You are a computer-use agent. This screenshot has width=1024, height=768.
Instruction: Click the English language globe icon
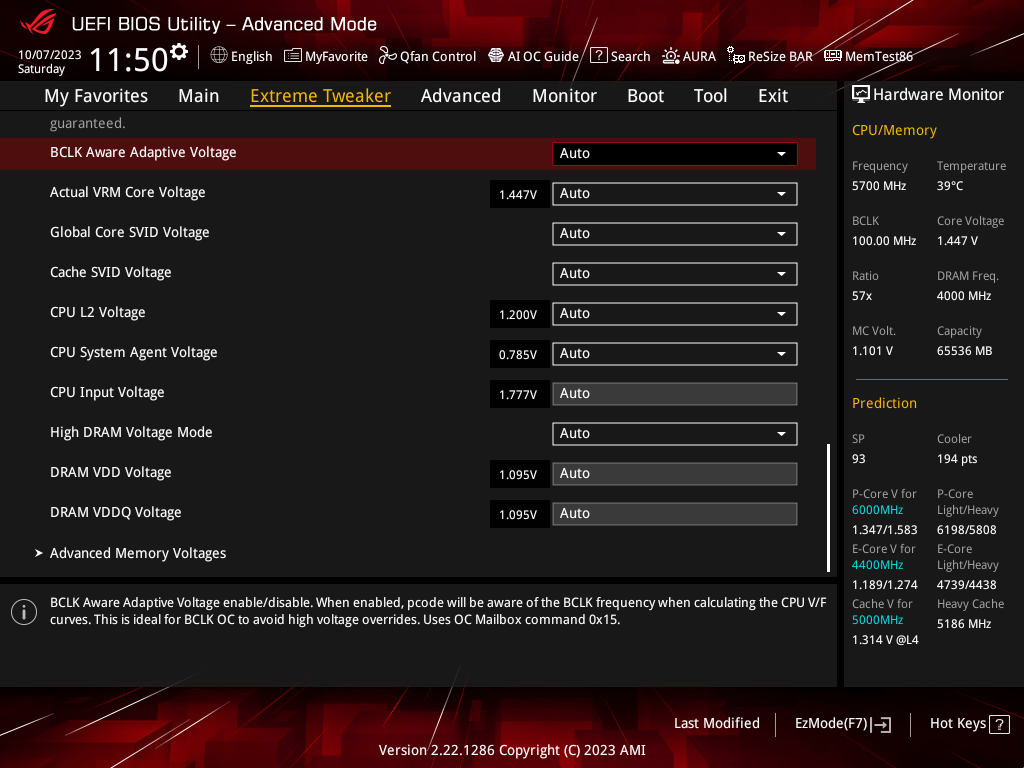click(219, 56)
